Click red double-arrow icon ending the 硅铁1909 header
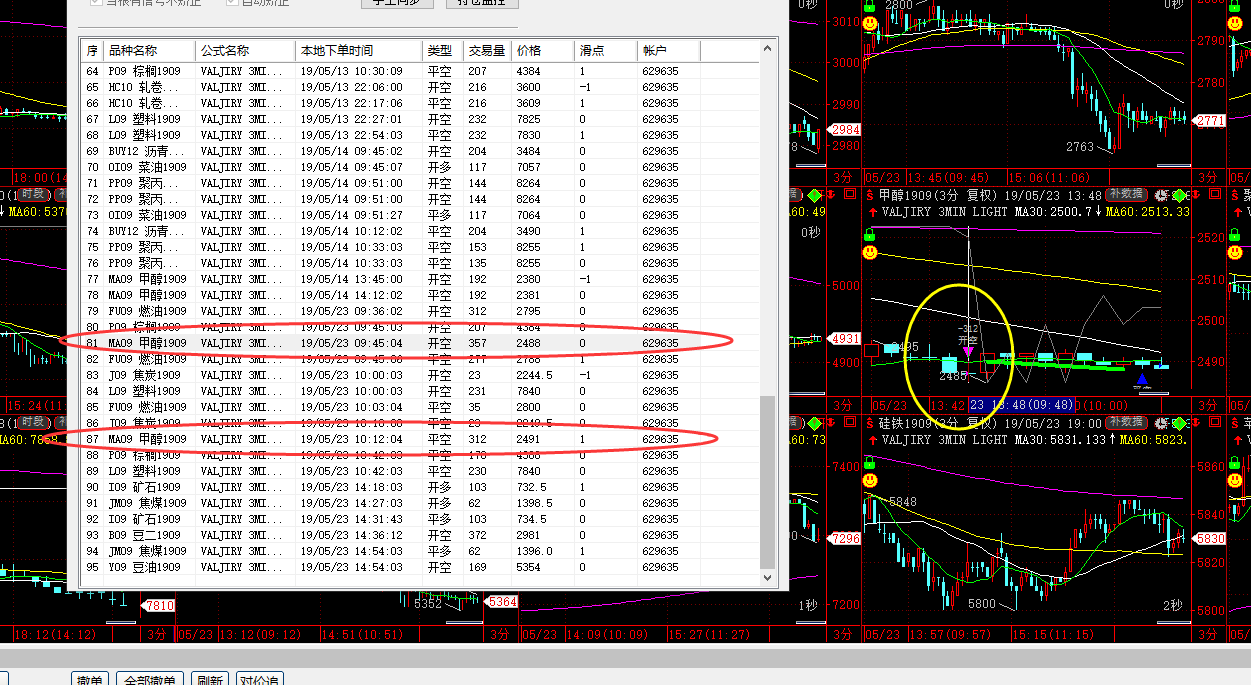Screen dimensions: 1251x685 [x=1196, y=424]
